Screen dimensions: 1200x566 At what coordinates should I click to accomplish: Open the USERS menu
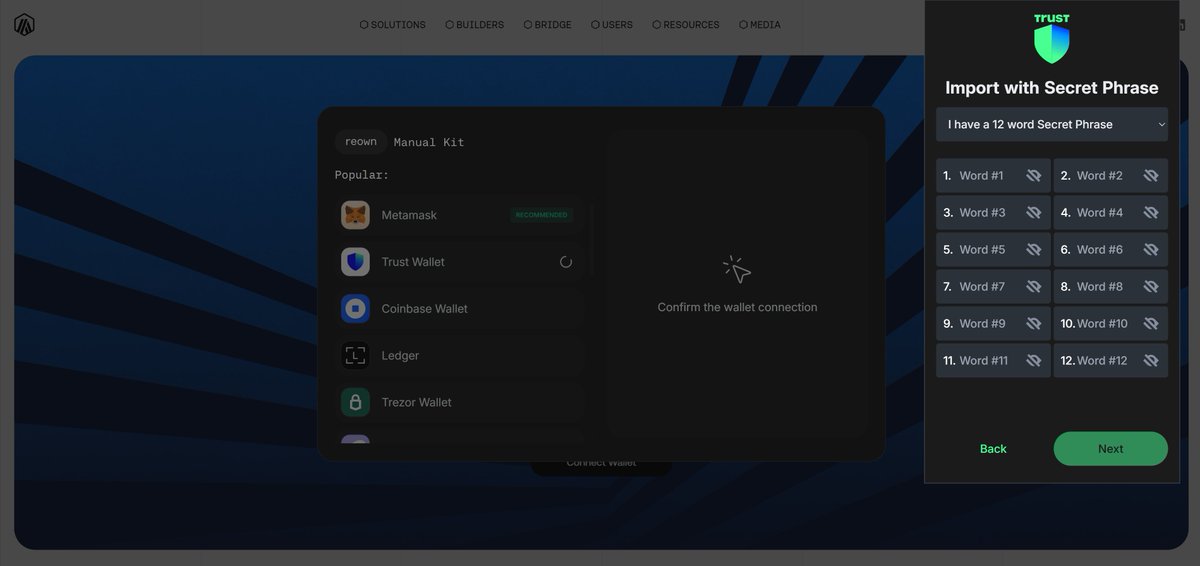pyautogui.click(x=612, y=25)
